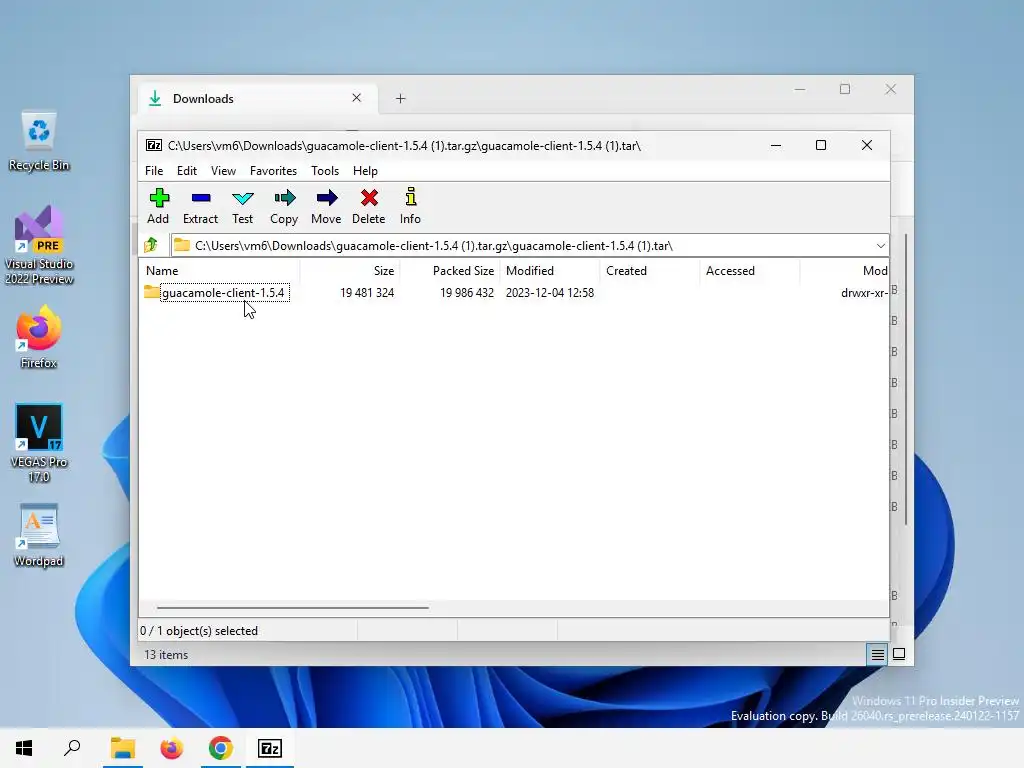Click the Move toolbar icon

pyautogui.click(x=327, y=198)
